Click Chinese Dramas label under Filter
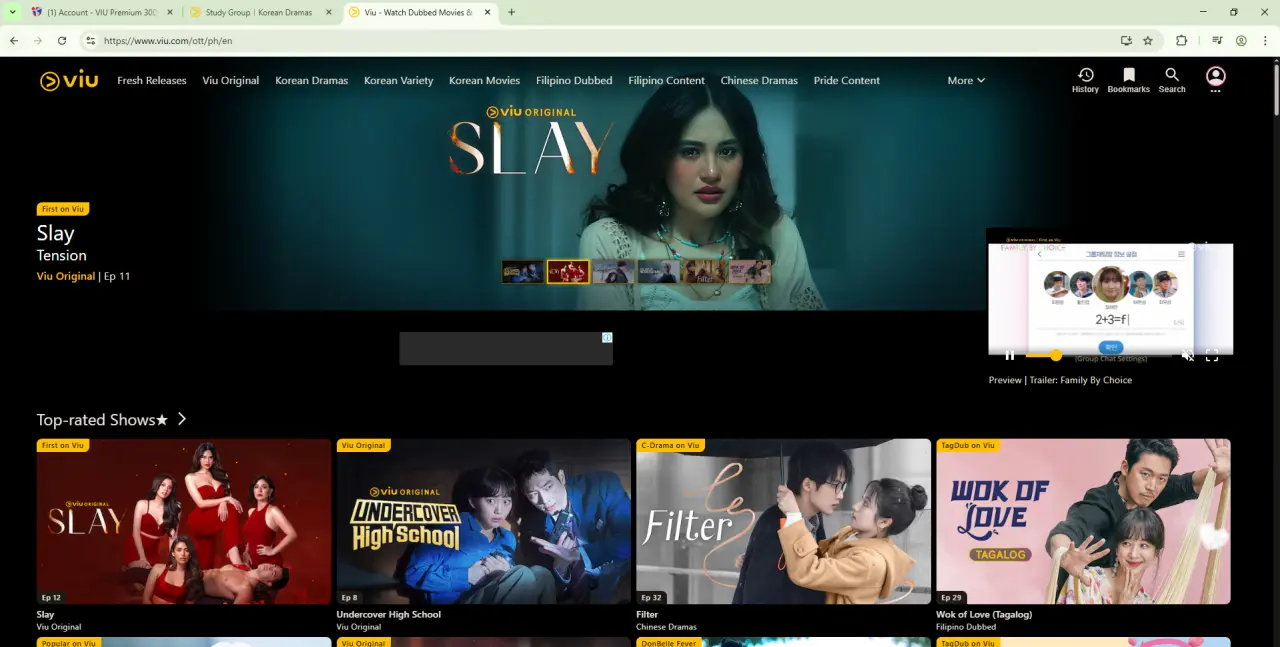The image size is (1280, 647). pyautogui.click(x=666, y=627)
